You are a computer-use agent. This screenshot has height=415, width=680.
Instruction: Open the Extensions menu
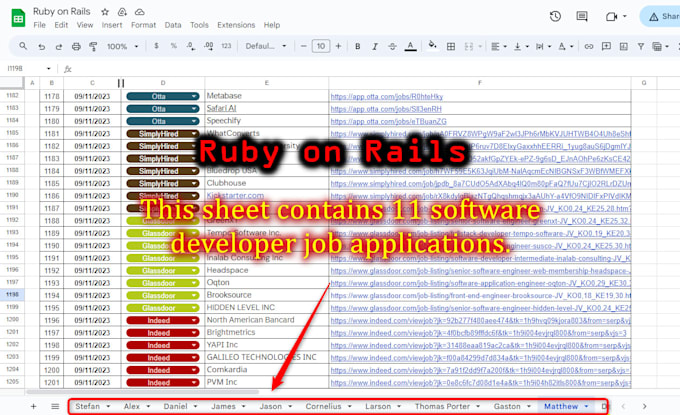[x=236, y=25]
